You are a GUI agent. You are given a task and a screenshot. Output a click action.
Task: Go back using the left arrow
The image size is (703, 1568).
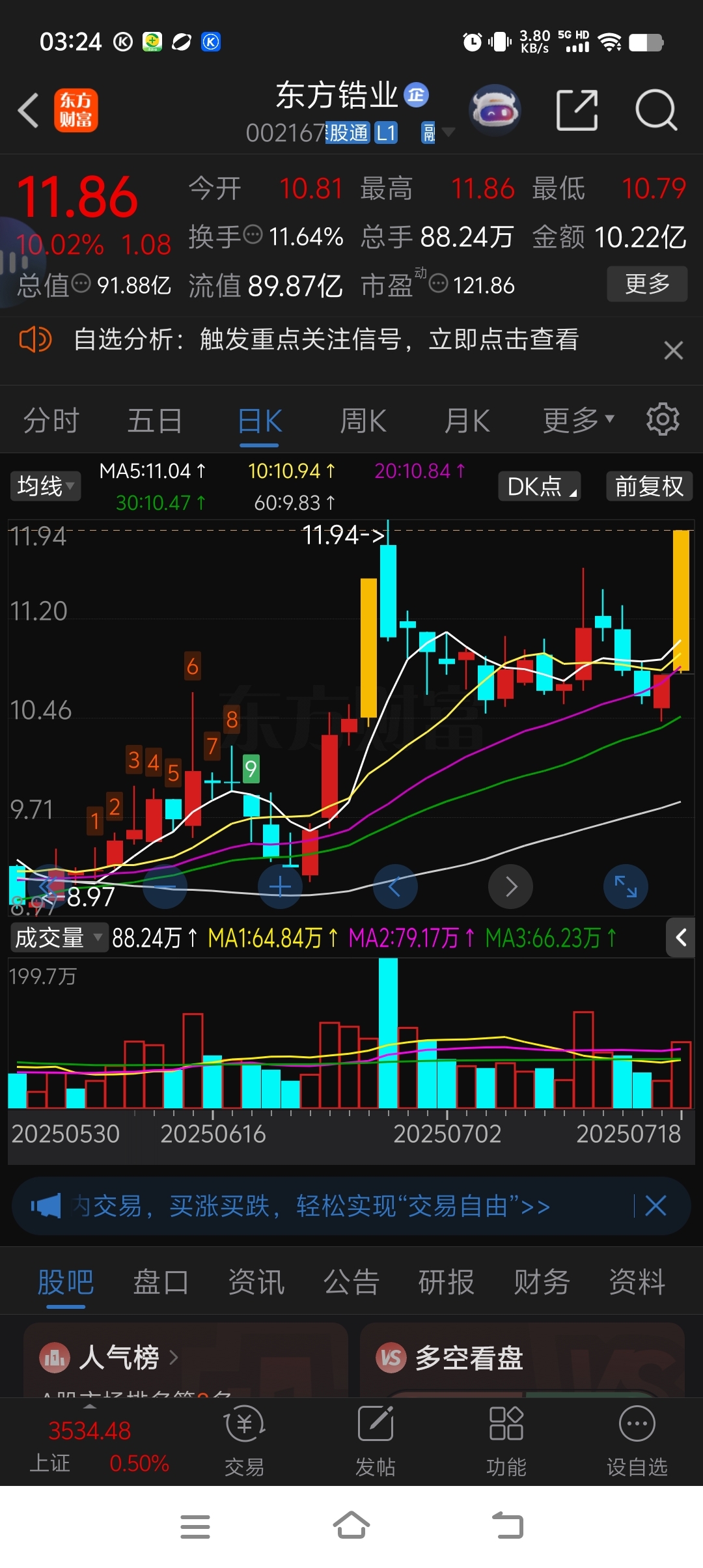click(x=29, y=110)
